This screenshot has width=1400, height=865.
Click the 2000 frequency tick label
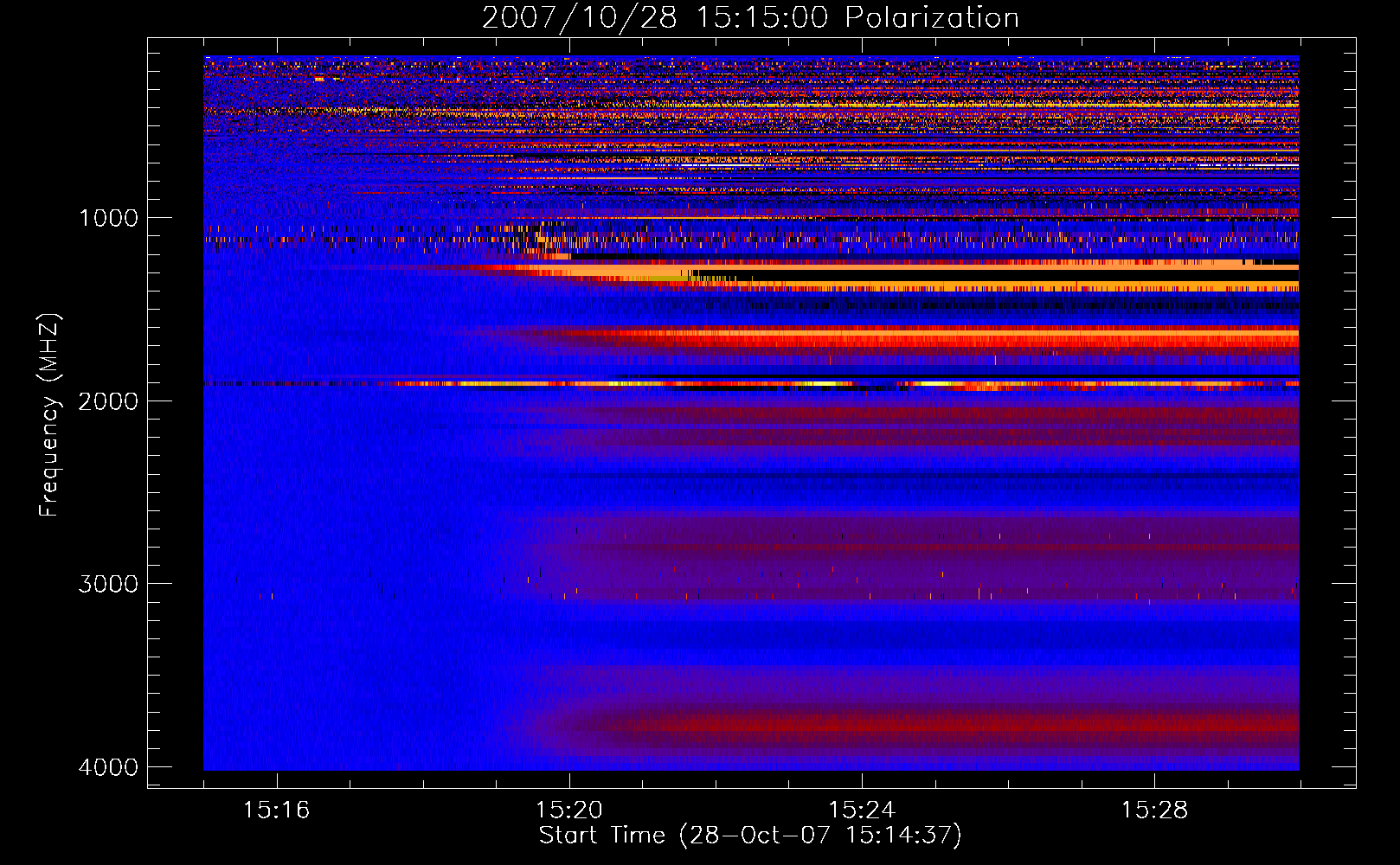pos(108,401)
